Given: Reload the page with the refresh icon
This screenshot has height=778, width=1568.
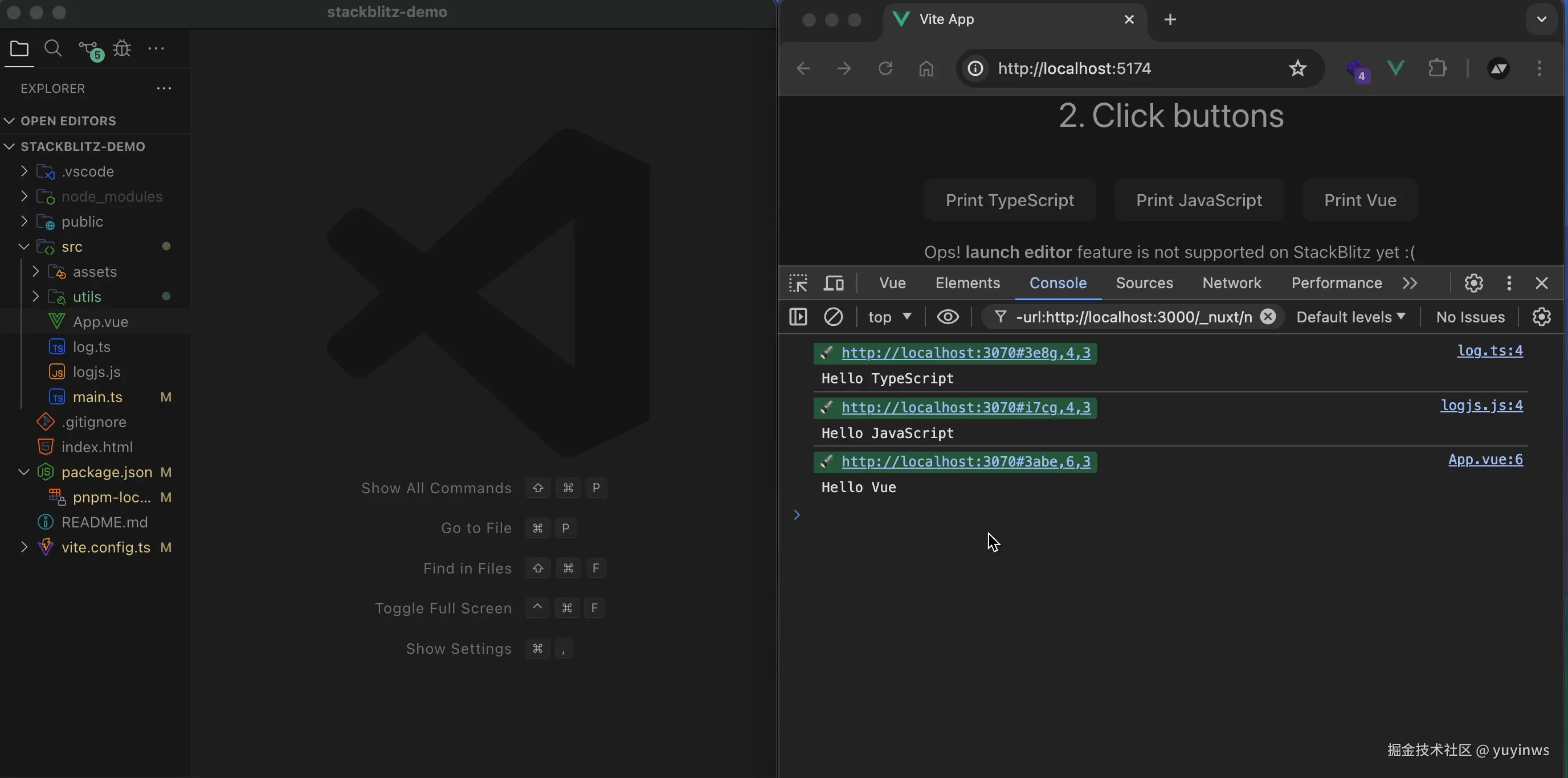Looking at the screenshot, I should [885, 68].
